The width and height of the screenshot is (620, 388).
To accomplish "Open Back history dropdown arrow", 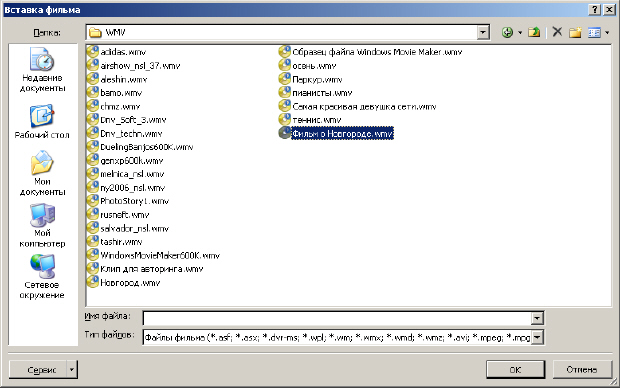I will tap(520, 33).
